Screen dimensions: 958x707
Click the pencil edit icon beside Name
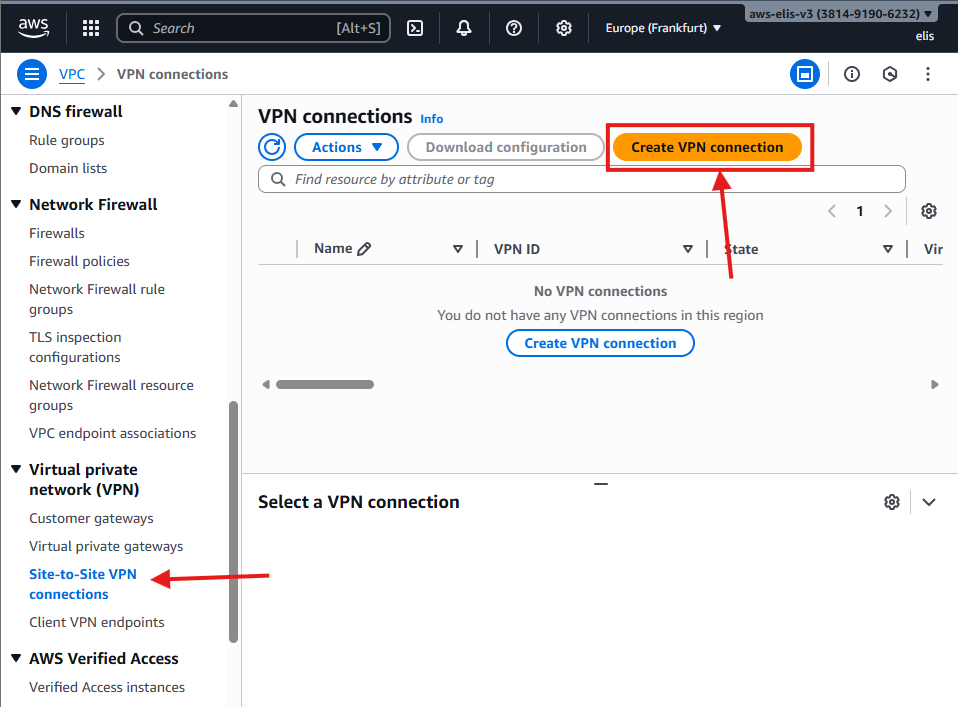pyautogui.click(x=364, y=249)
